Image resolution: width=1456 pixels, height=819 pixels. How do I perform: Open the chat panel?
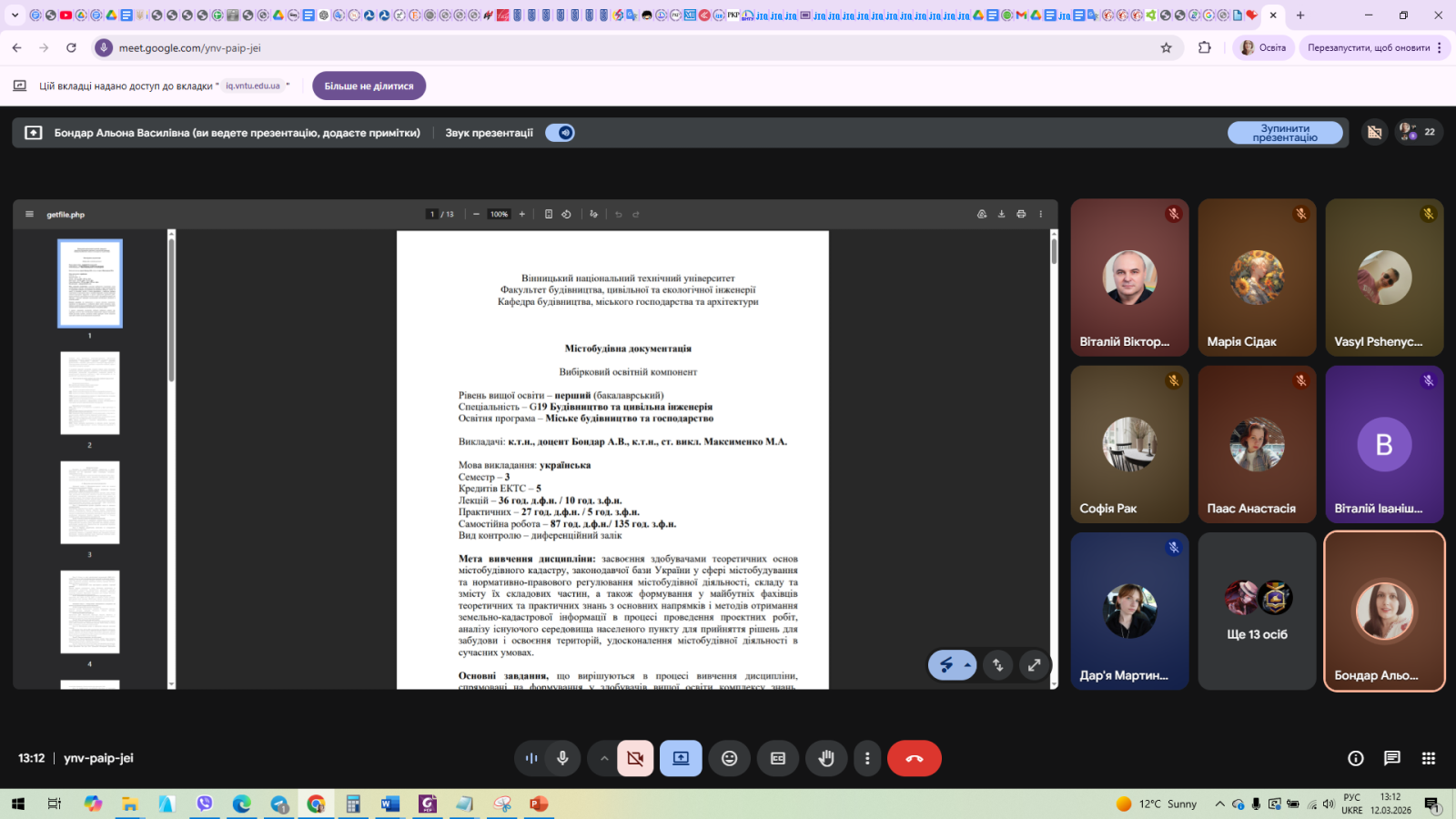point(1391,758)
